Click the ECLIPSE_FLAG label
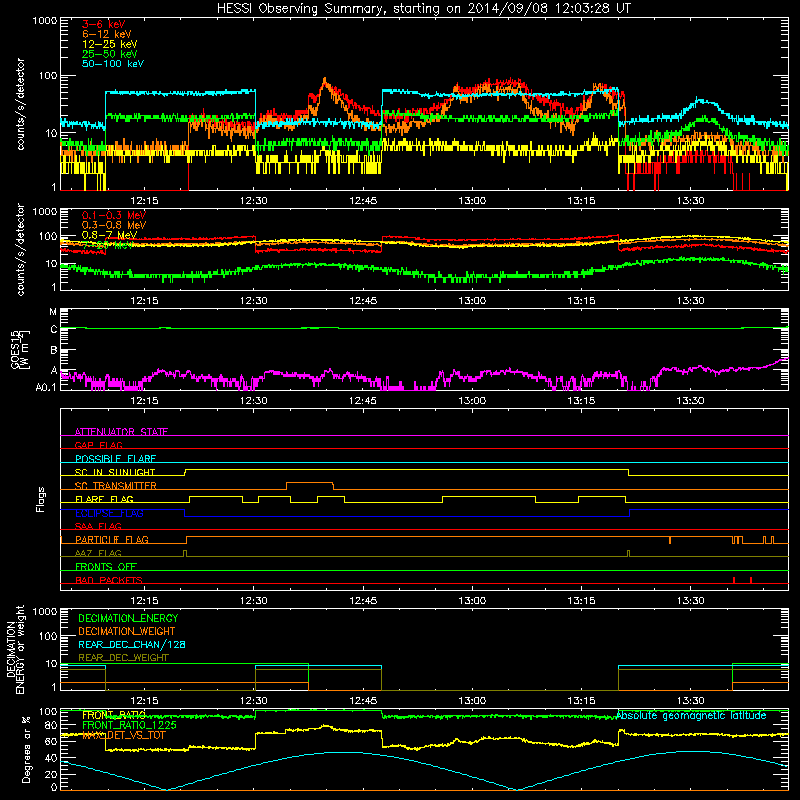The width and height of the screenshot is (800, 800). tap(109, 513)
